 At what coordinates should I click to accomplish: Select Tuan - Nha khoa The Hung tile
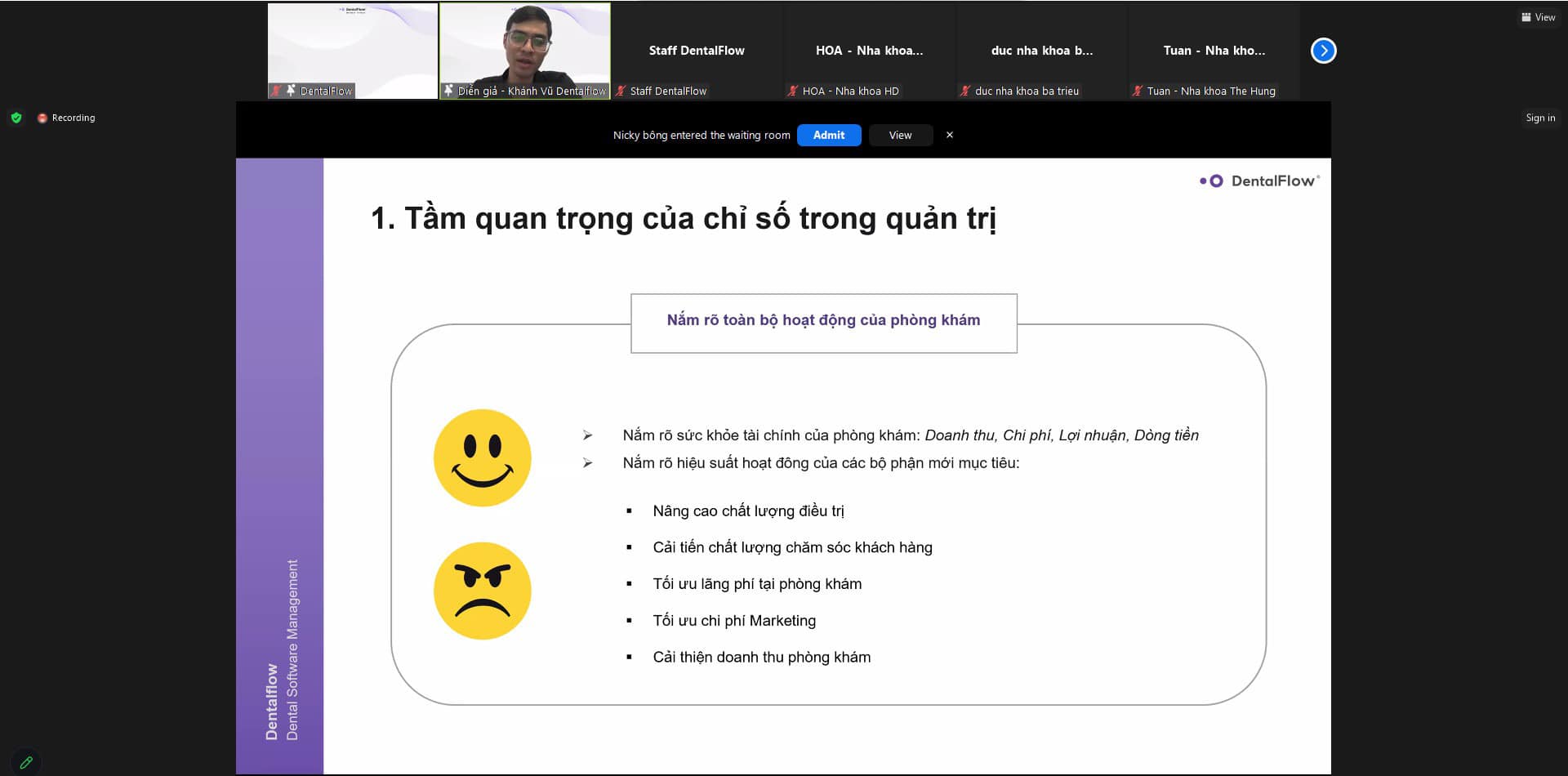[x=1214, y=51]
